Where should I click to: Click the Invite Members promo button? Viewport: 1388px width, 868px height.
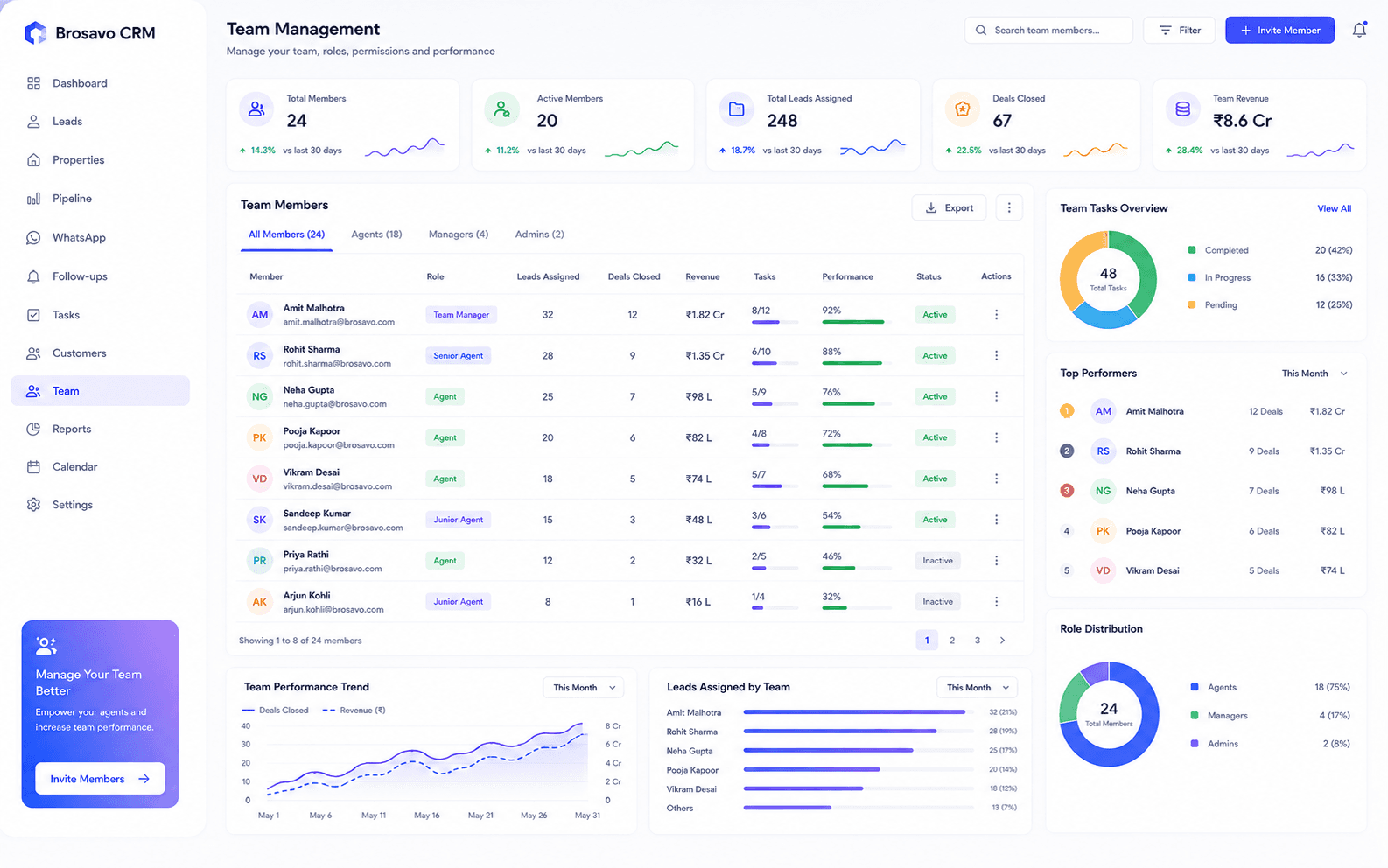100,779
